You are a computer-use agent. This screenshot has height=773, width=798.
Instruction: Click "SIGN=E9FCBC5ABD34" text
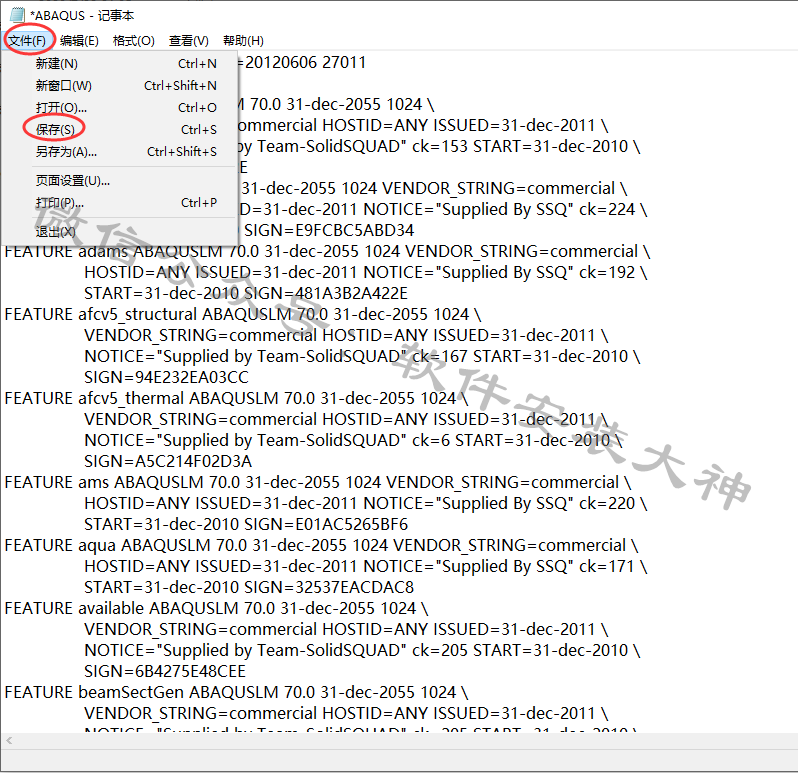(329, 231)
